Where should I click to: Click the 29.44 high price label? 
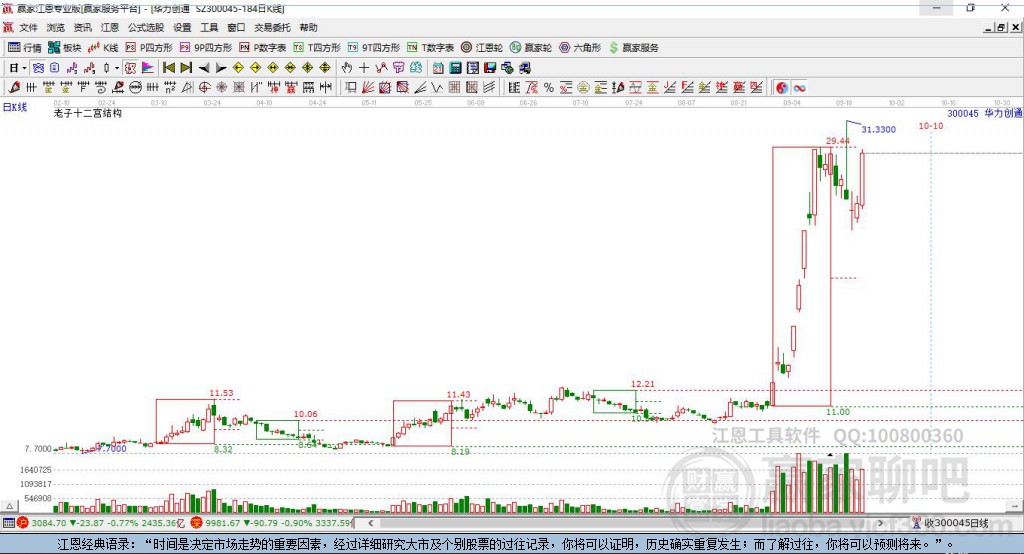click(x=838, y=140)
